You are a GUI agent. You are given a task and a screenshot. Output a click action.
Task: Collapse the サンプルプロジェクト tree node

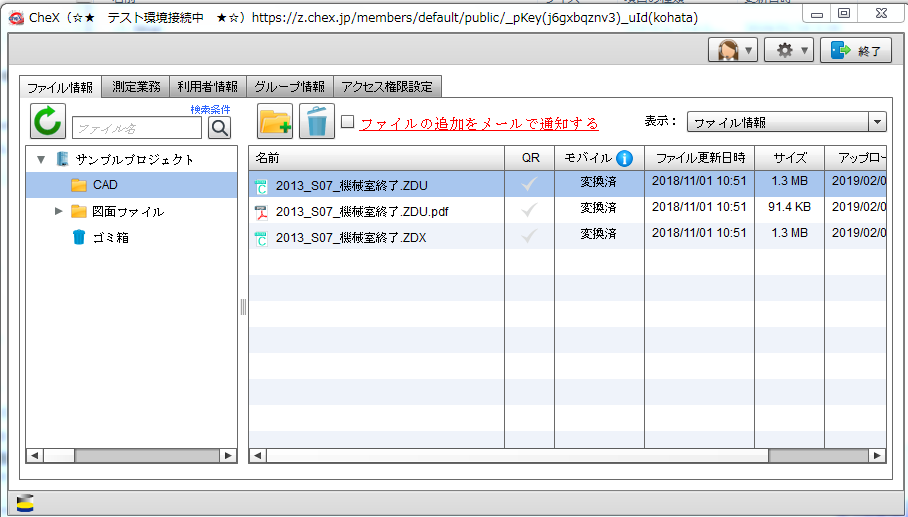41,159
